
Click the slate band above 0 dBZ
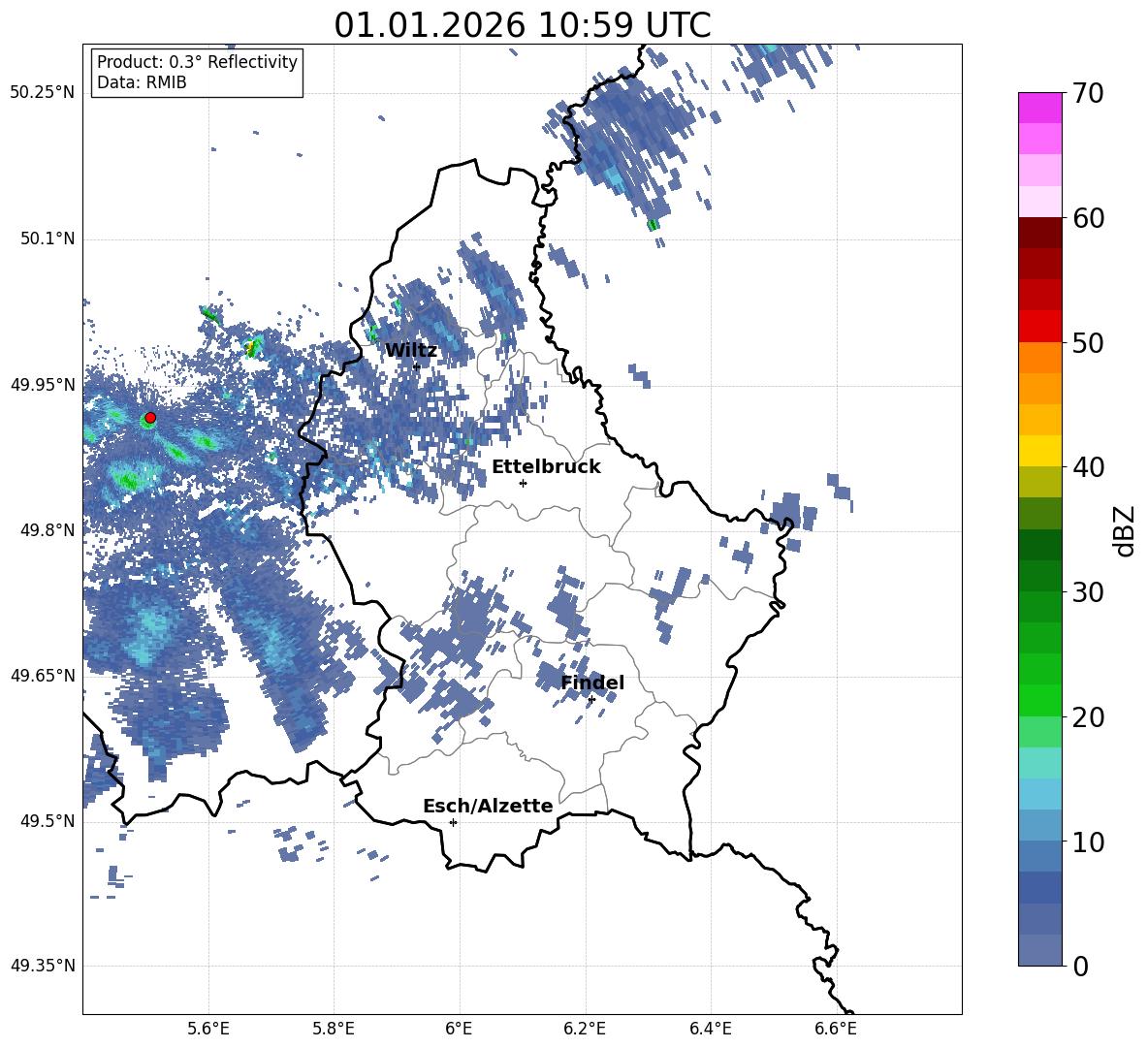1040,950
